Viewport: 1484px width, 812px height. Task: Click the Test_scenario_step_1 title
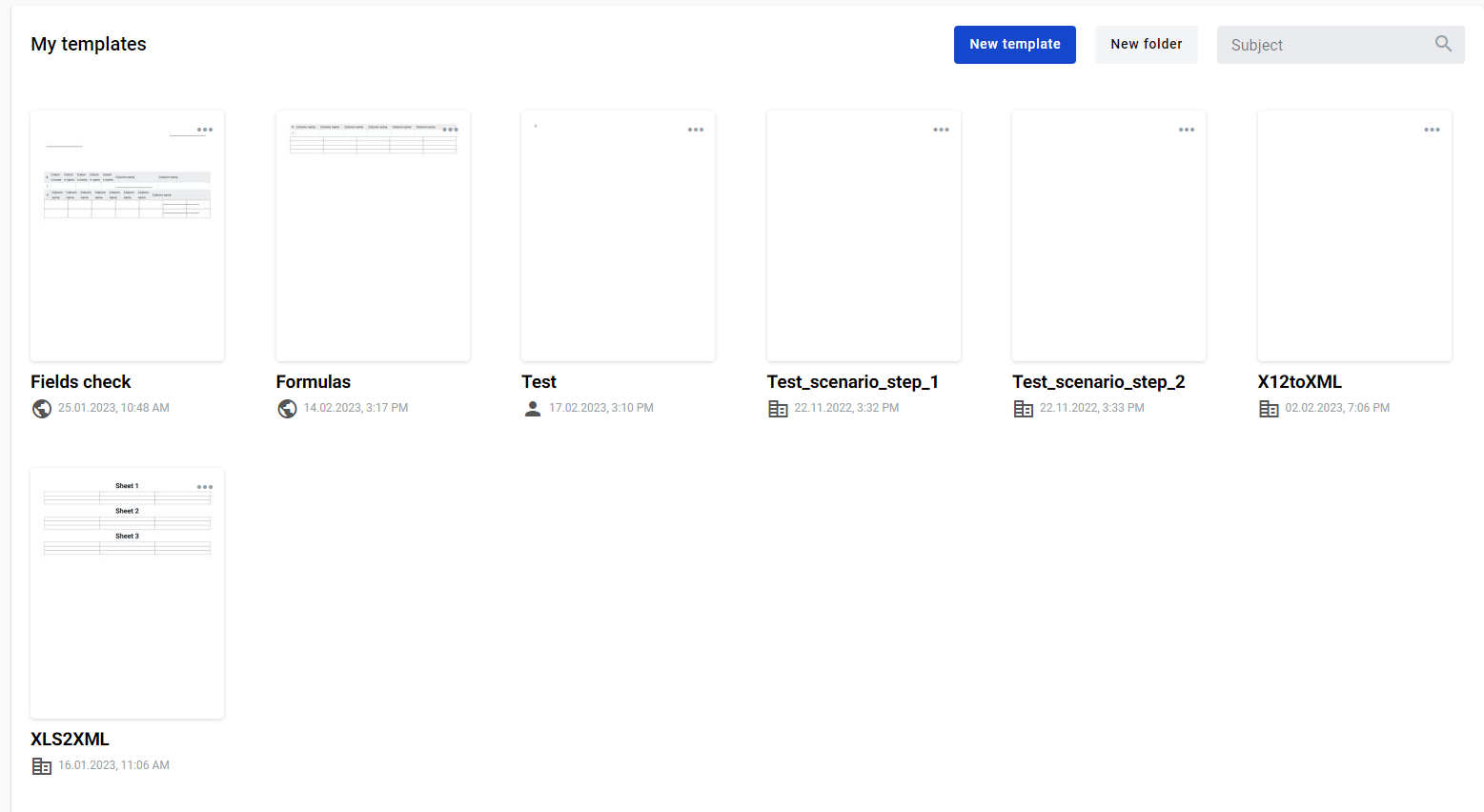tap(852, 382)
